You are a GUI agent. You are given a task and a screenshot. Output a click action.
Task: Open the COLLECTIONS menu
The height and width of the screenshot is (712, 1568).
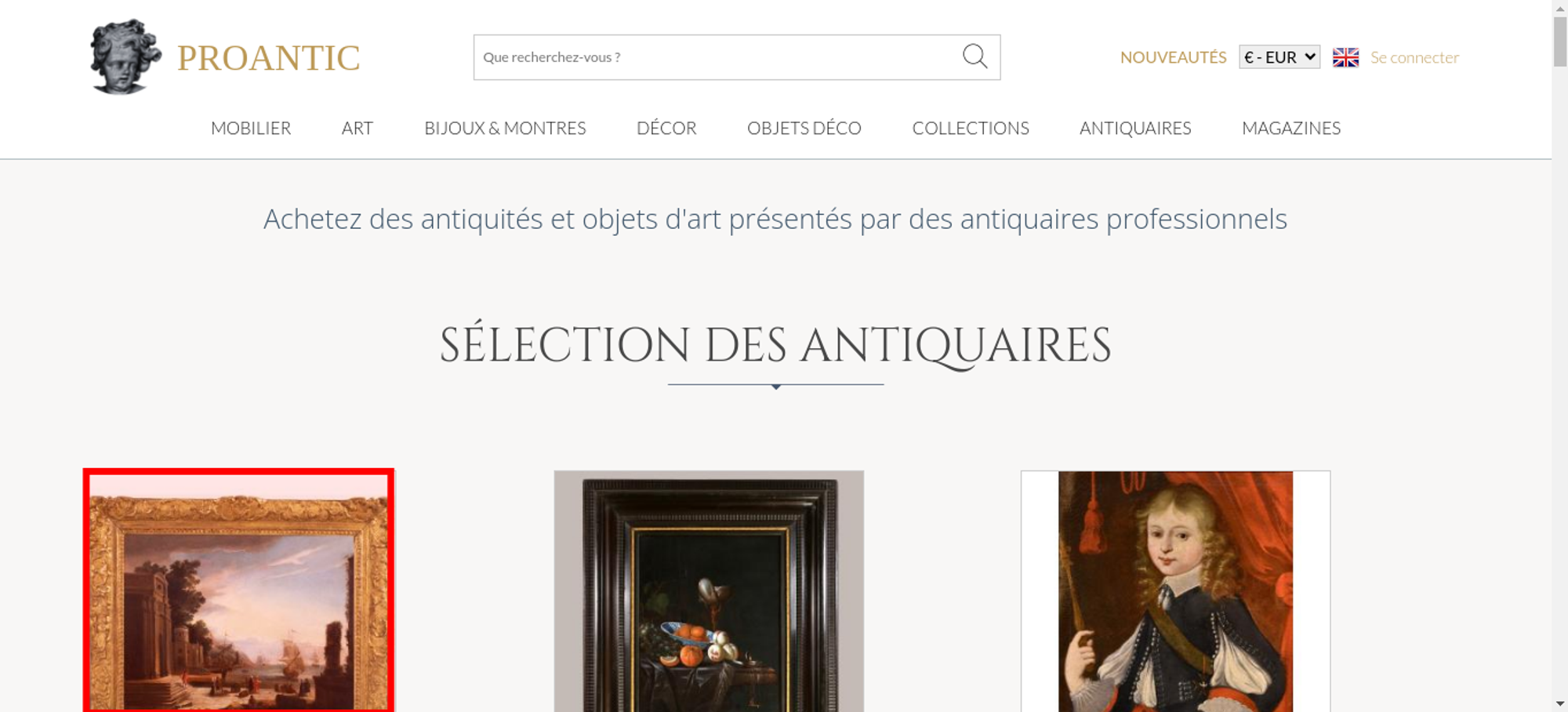pyautogui.click(x=971, y=128)
